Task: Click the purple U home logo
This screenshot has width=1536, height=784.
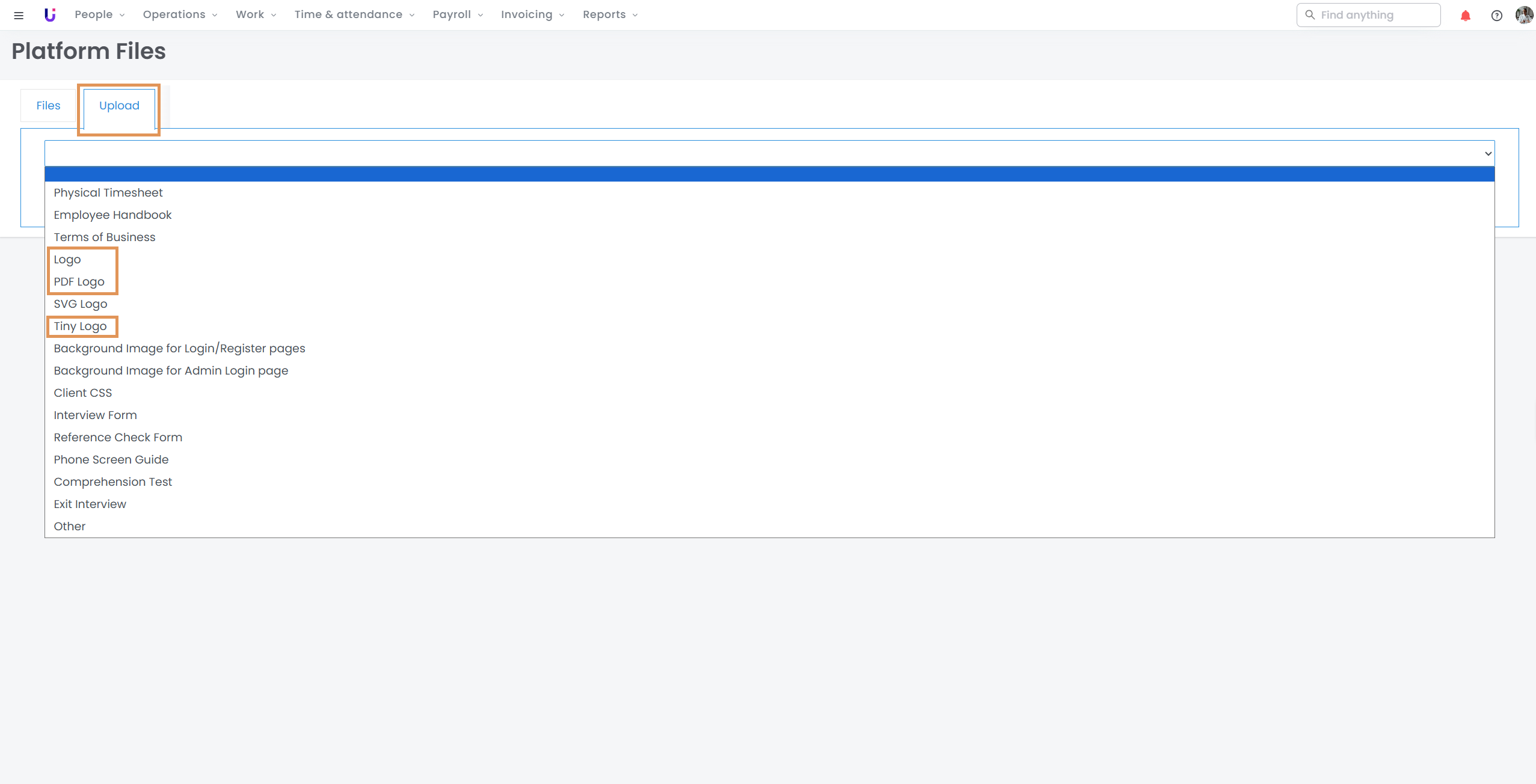Action: pyautogui.click(x=50, y=15)
